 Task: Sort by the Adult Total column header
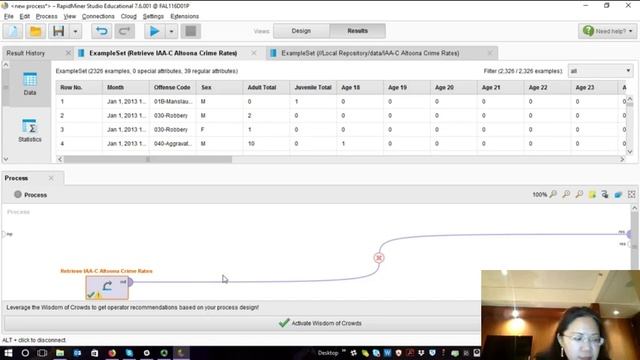(266, 87)
